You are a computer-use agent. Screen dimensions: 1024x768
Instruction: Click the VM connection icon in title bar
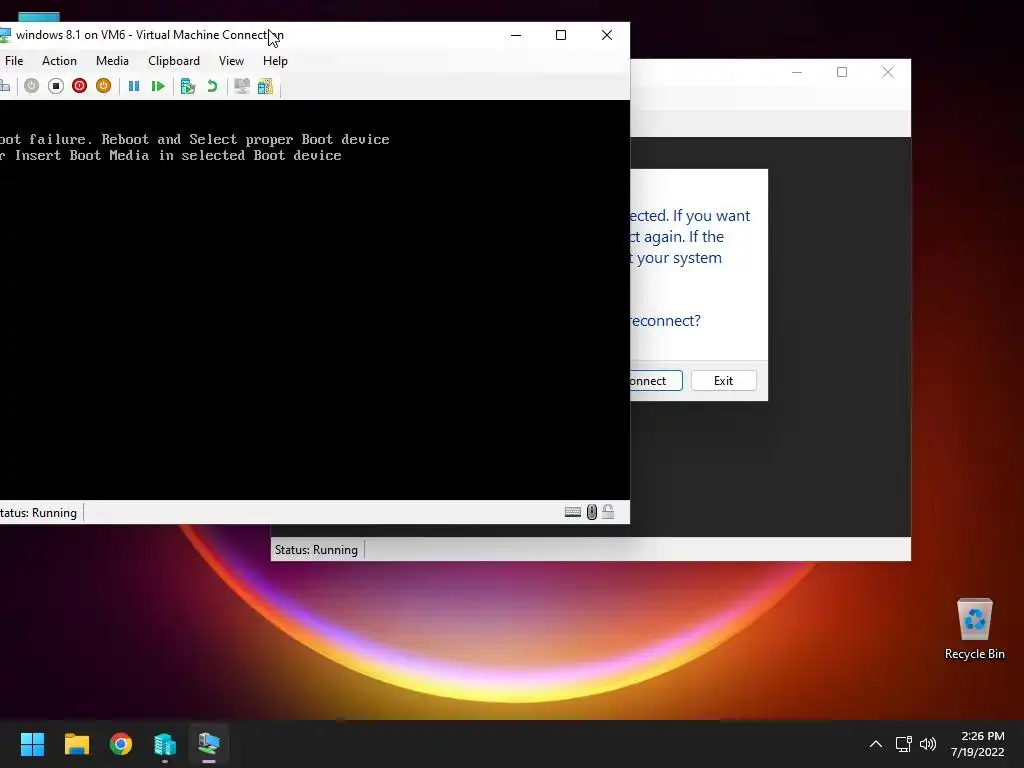tap(5, 35)
